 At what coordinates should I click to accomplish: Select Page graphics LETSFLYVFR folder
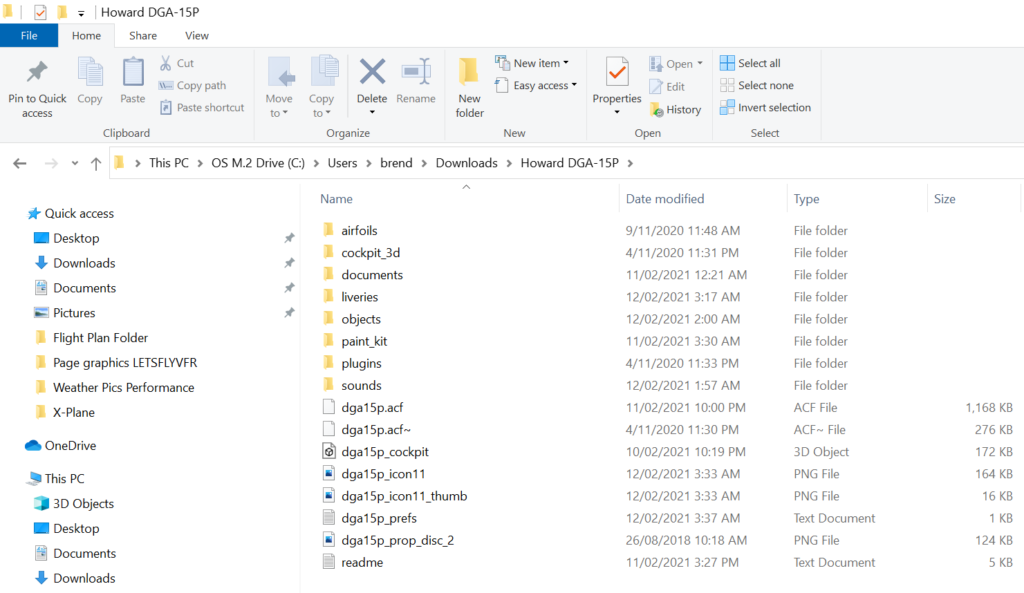[125, 362]
